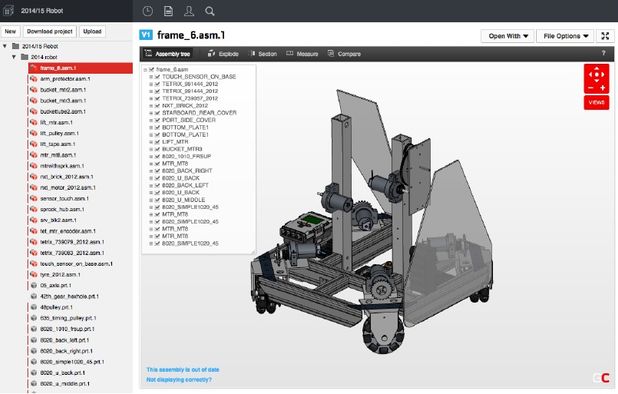Screen dimensions: 618x394
Task: Expand the TETRIX_739057_2012 node
Action: (151, 98)
